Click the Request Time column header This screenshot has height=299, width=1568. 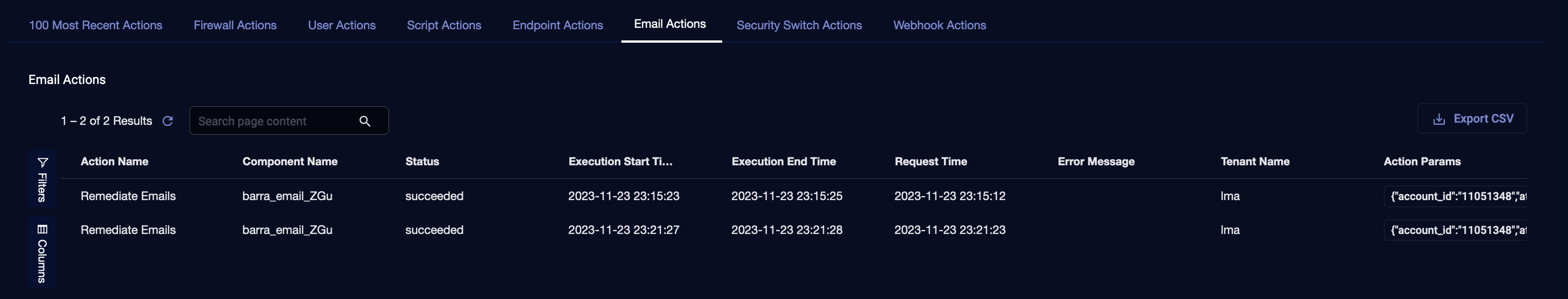coord(931,162)
